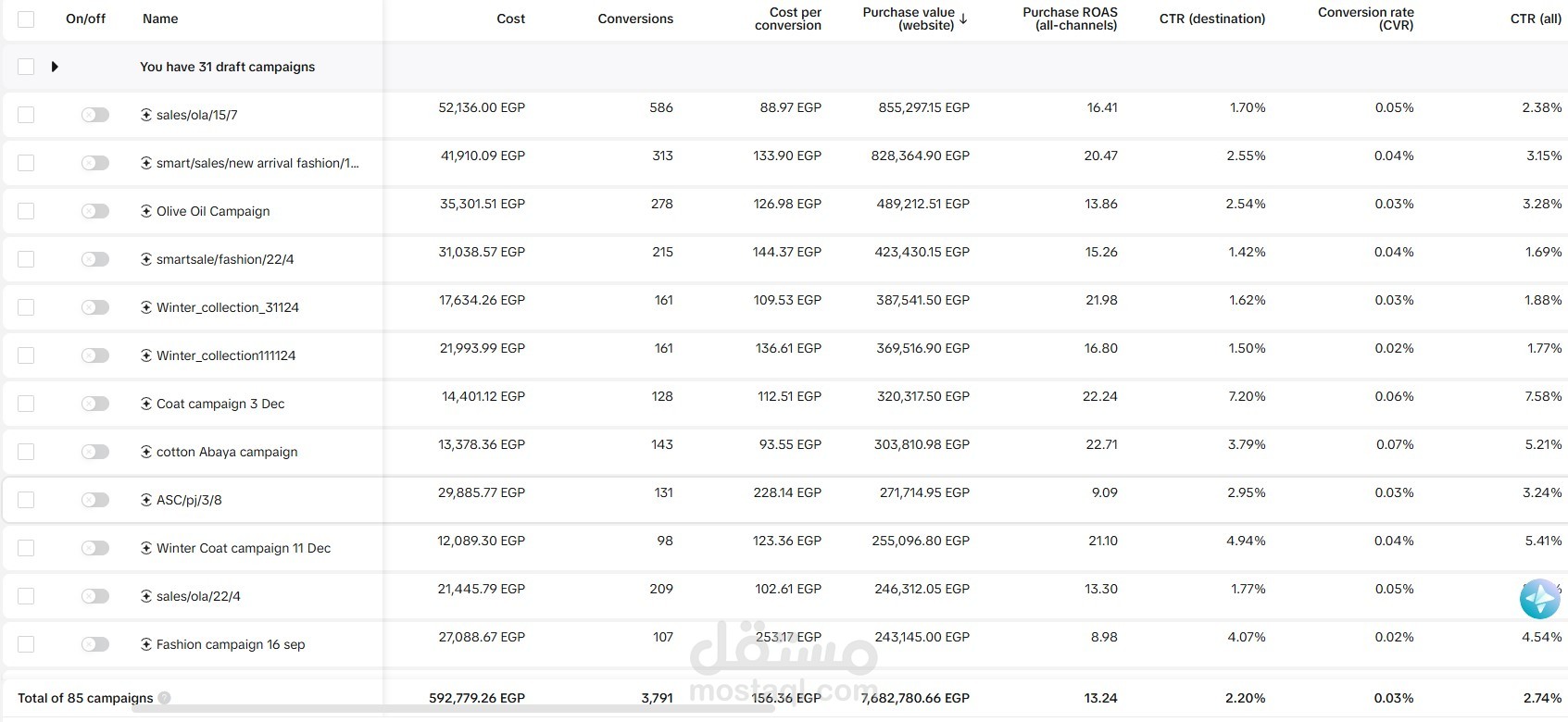
Task: Tick the checkbox for smartsale/fashion/22/4
Action: point(26,259)
